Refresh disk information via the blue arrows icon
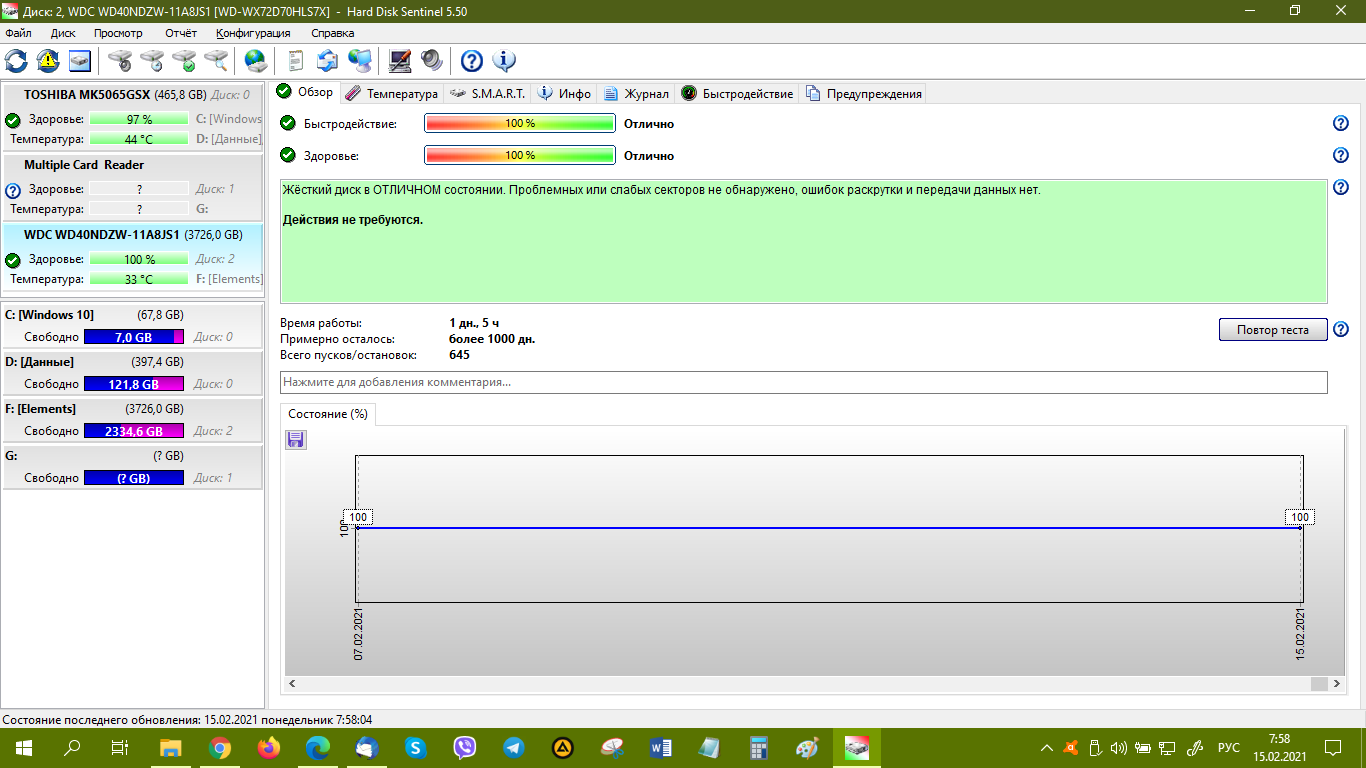The width and height of the screenshot is (1366, 768). [16, 61]
